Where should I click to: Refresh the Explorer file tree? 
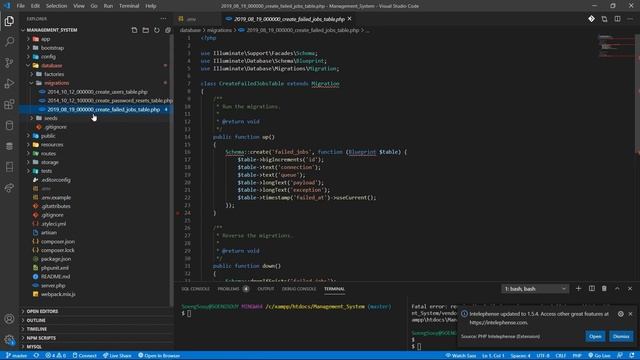coord(157,30)
